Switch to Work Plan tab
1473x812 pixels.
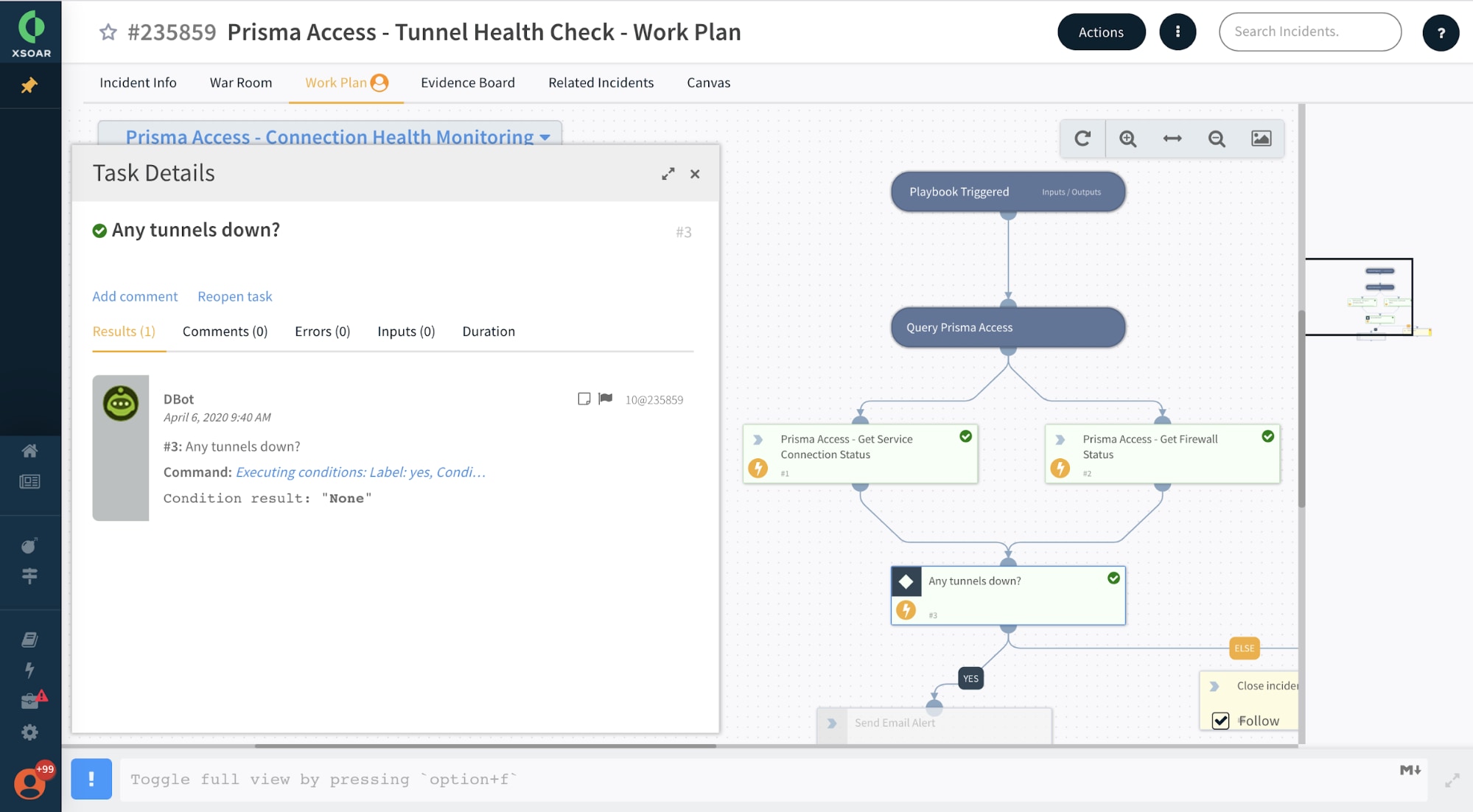pos(346,83)
